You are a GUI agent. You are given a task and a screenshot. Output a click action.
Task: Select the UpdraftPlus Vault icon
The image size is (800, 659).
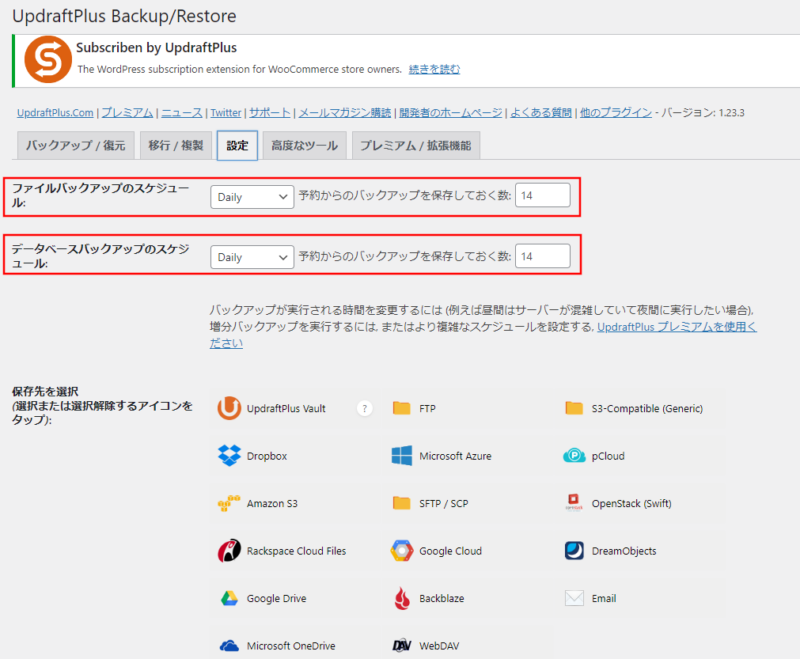[x=229, y=408]
